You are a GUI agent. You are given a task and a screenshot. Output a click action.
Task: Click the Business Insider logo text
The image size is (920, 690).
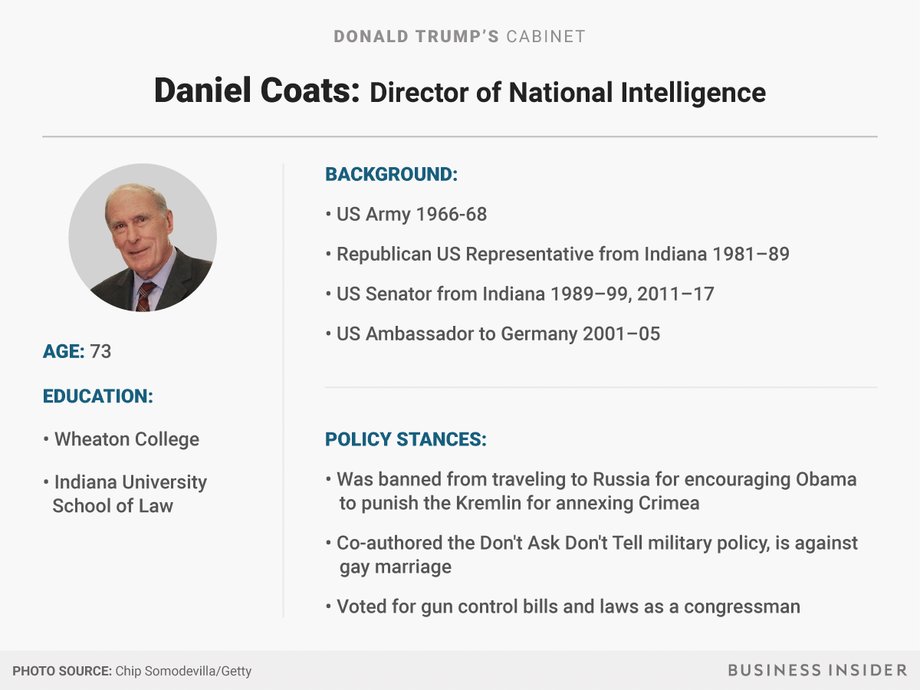817,670
